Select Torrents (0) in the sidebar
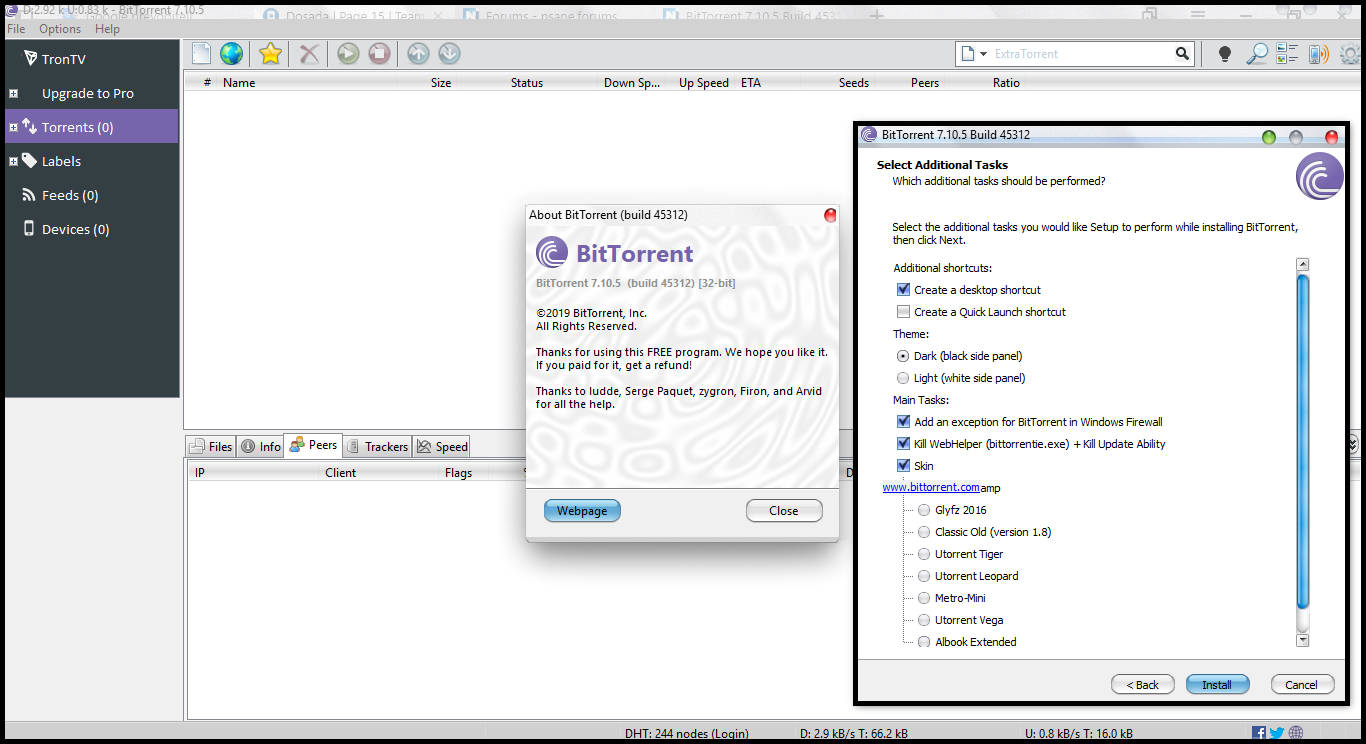The width and height of the screenshot is (1366, 744). pos(91,127)
